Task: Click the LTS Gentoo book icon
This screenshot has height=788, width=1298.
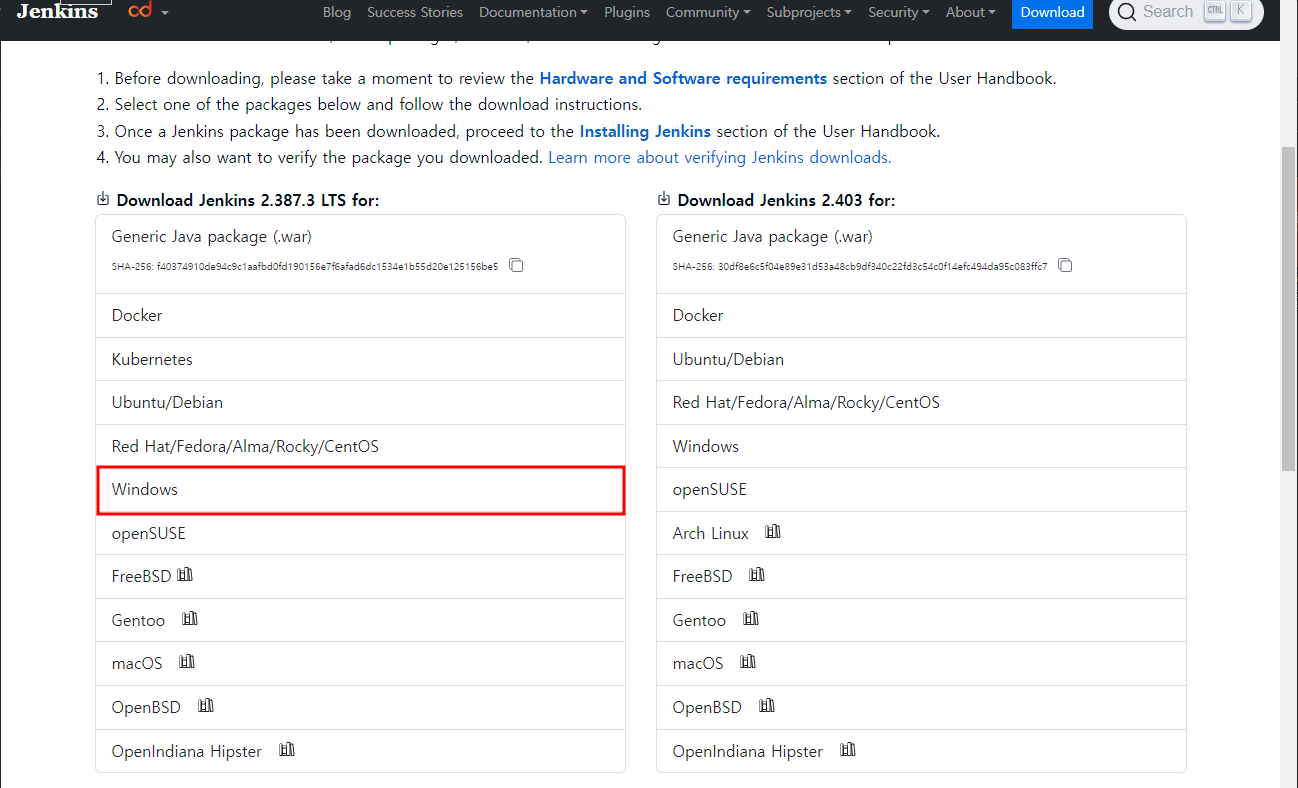Action: [x=190, y=619]
